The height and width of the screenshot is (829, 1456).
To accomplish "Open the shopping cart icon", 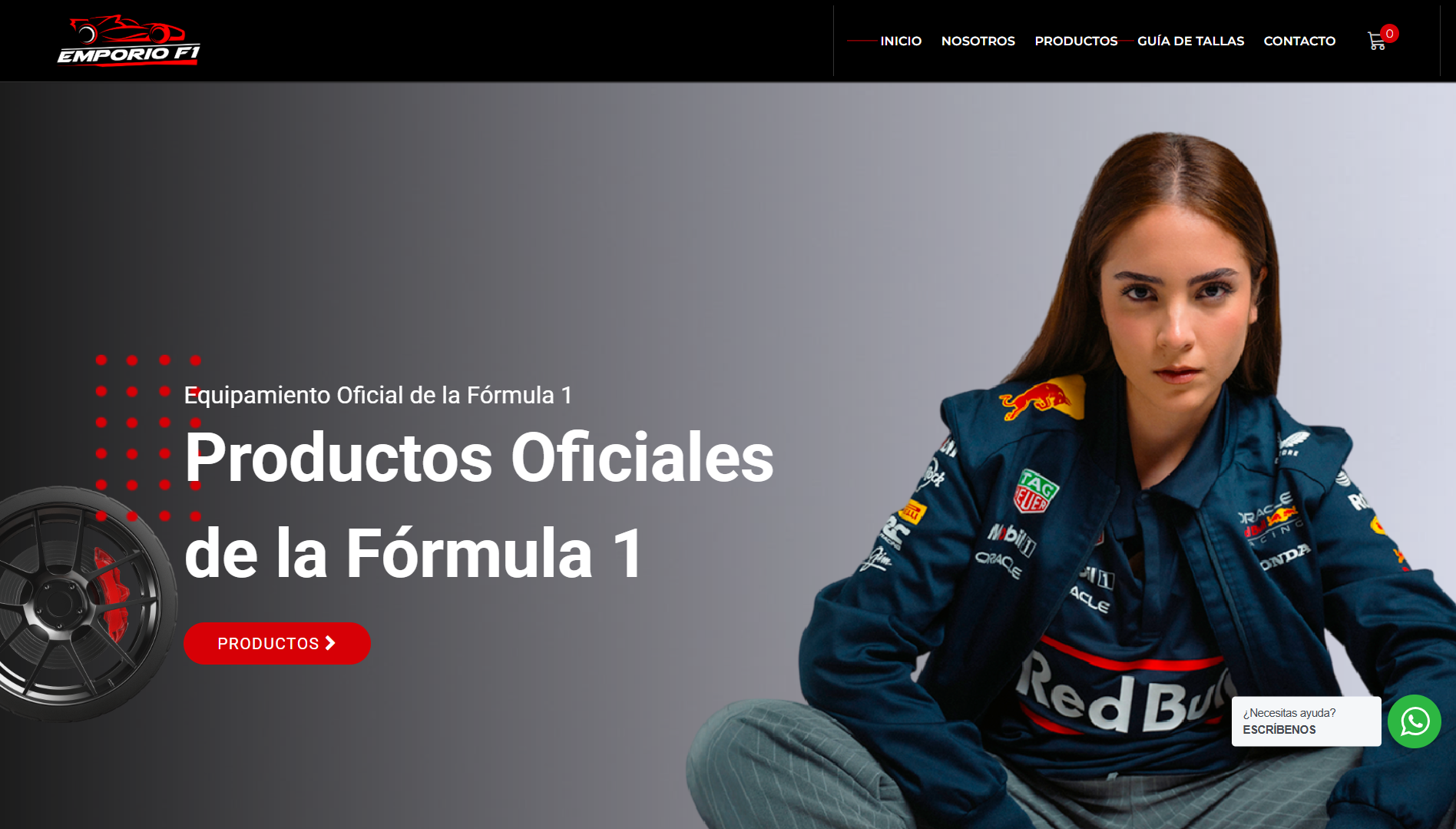I will coord(1375,41).
